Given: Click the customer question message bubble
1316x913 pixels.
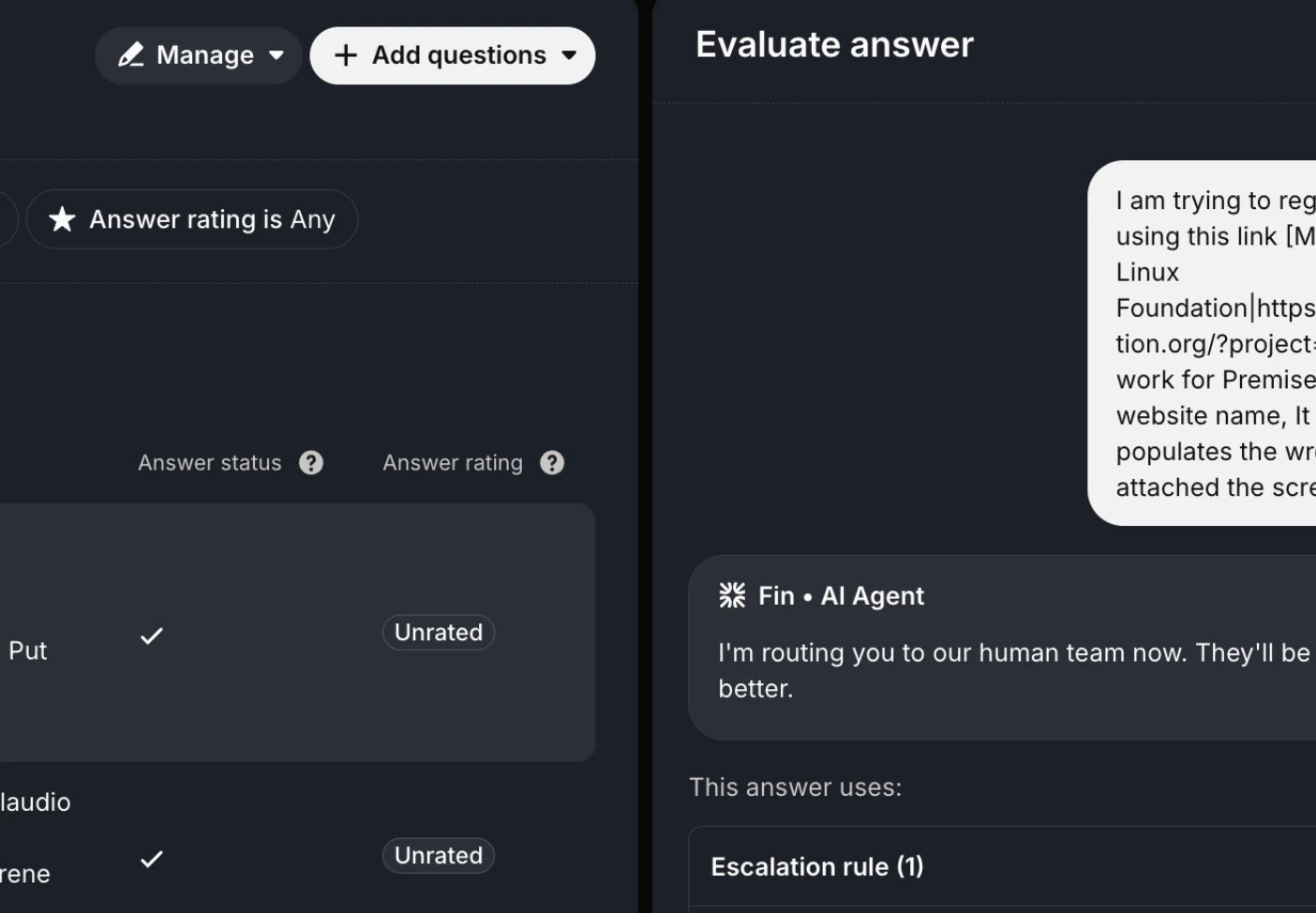Looking at the screenshot, I should point(1209,343).
